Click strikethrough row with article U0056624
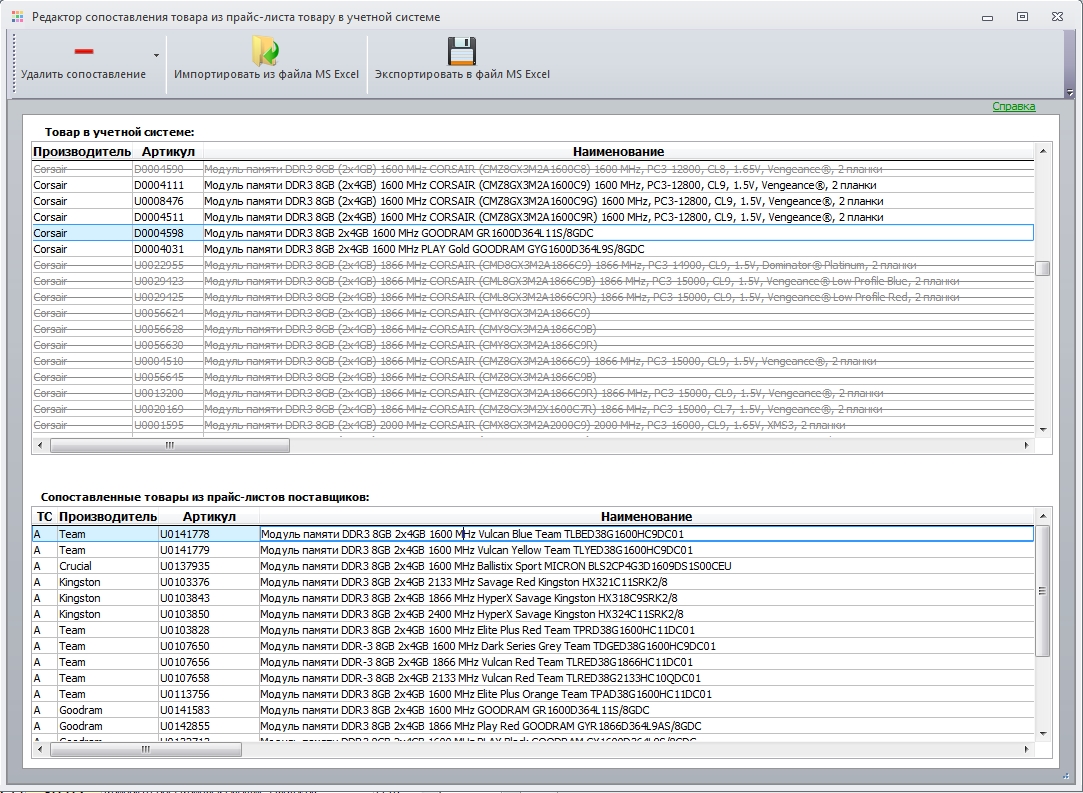 tap(533, 313)
